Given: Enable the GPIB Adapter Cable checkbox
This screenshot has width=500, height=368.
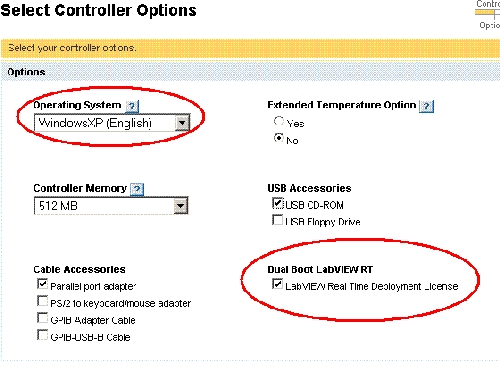Looking at the screenshot, I should (x=42, y=318).
